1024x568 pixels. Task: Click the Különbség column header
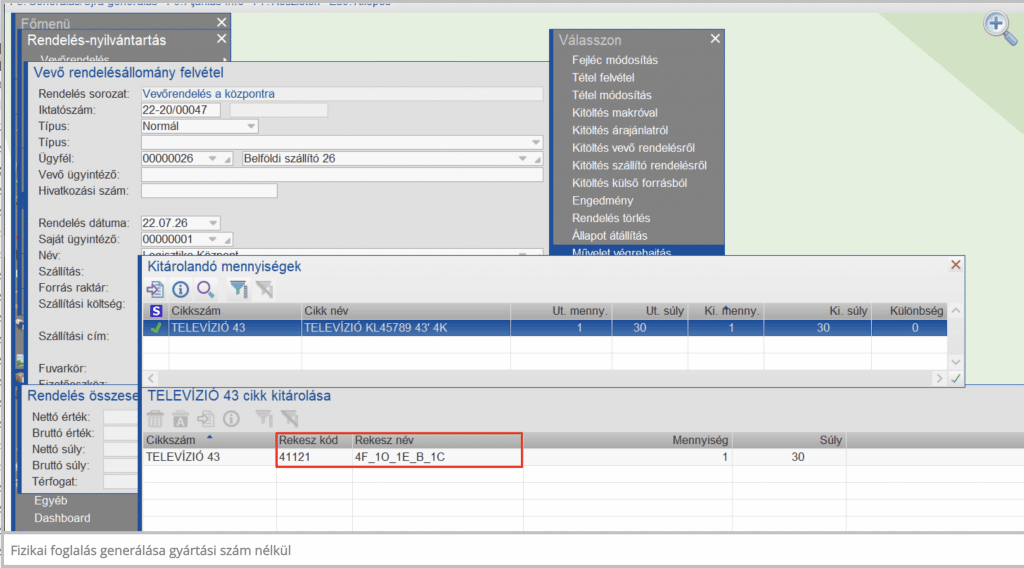coord(909,311)
